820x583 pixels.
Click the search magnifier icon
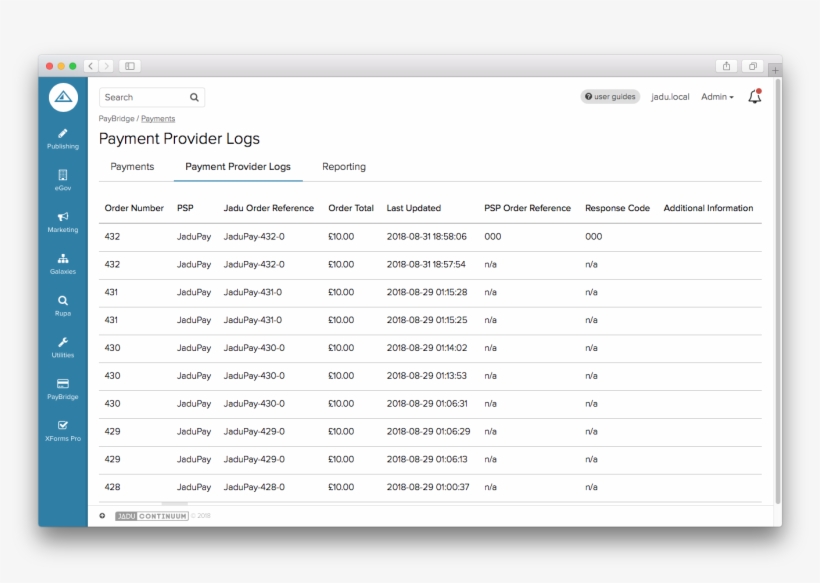click(194, 97)
